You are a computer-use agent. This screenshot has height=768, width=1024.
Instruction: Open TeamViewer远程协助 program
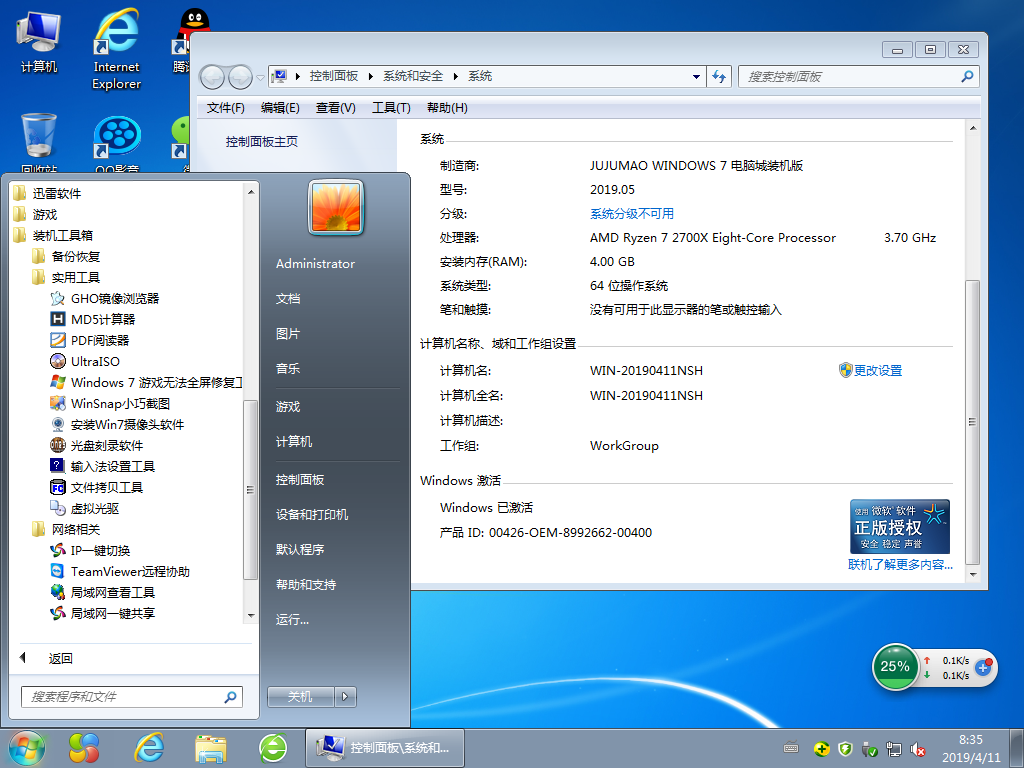(x=129, y=571)
